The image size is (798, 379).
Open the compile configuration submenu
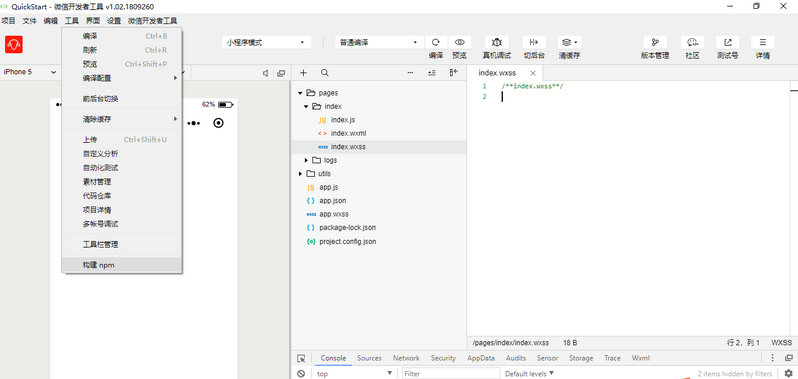click(x=122, y=78)
